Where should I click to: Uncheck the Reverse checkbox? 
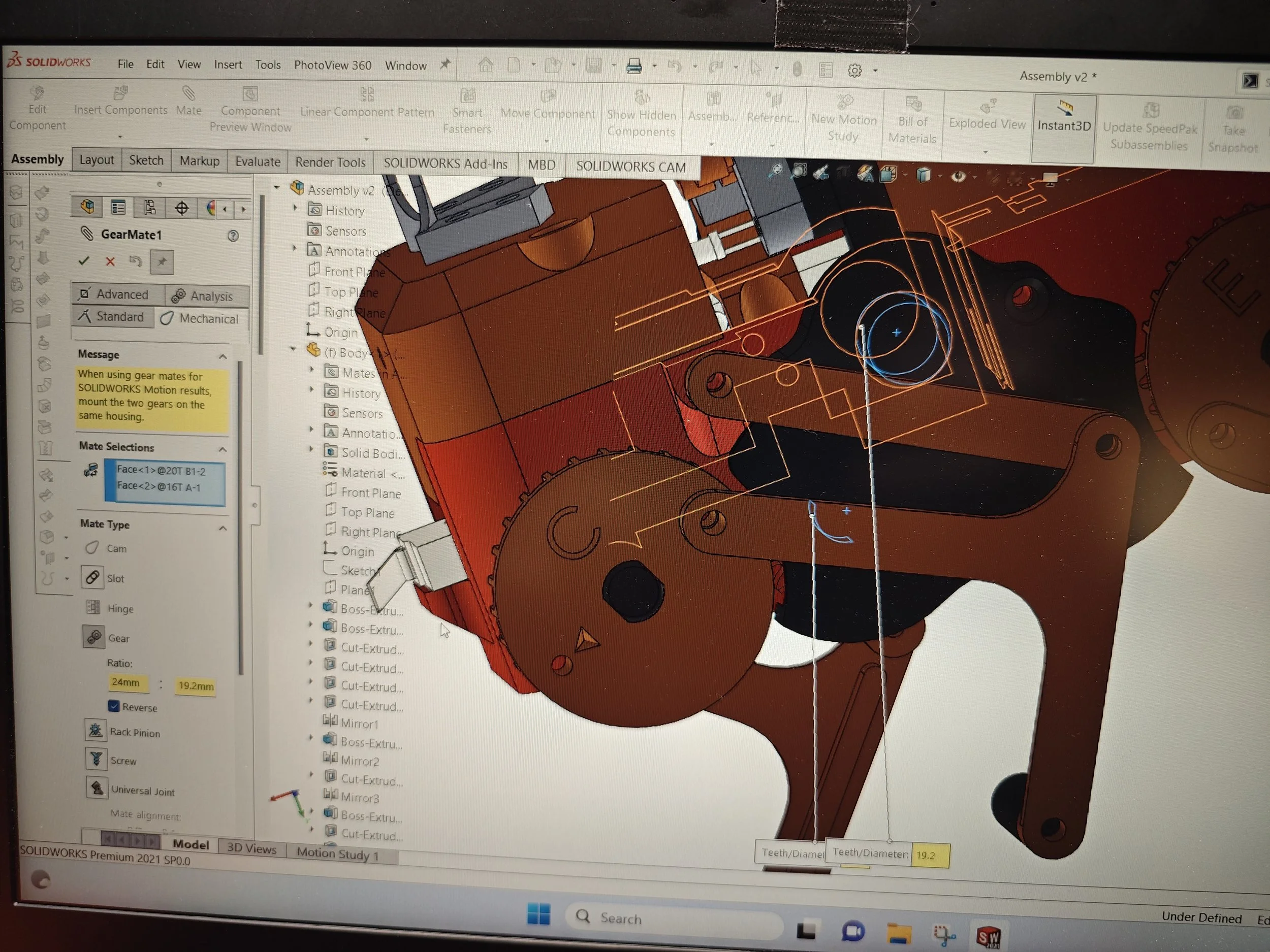click(114, 706)
